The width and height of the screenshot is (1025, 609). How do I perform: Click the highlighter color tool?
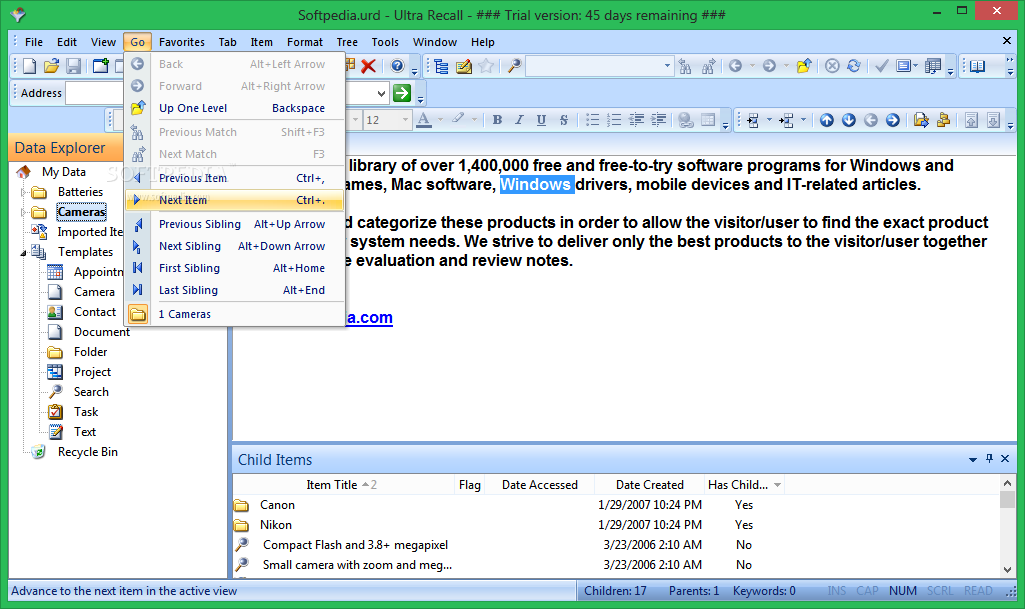459,120
